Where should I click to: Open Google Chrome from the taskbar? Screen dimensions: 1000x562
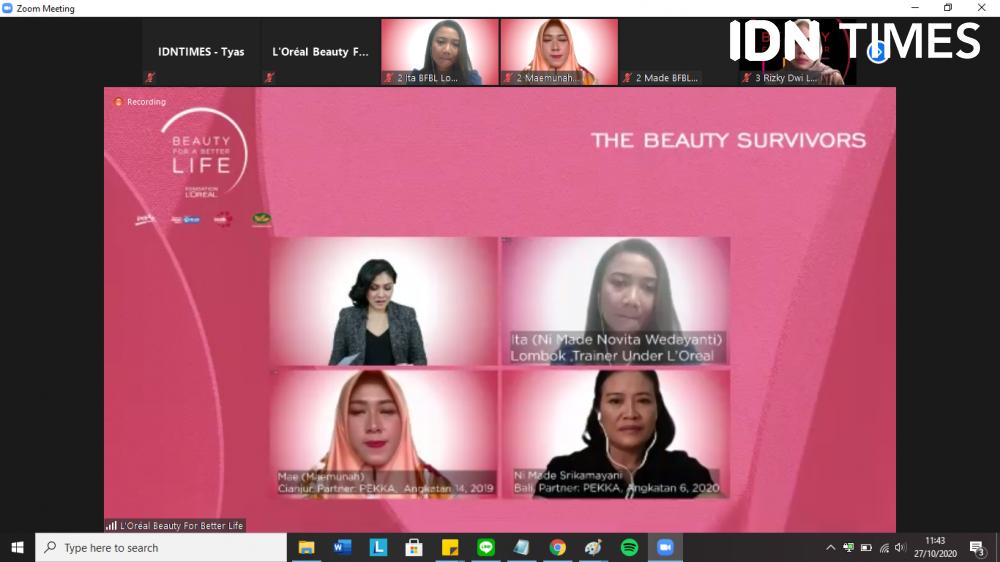[x=557, y=547]
